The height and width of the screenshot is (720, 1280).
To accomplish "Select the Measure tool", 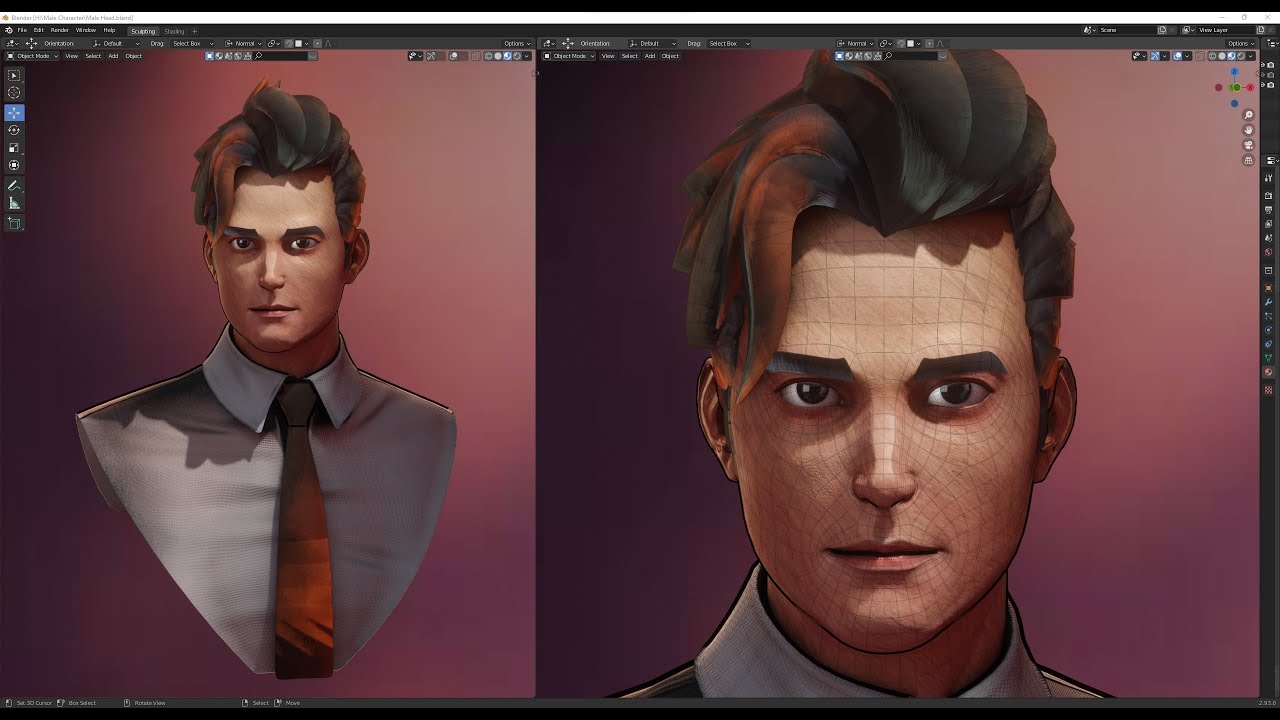I will (14, 203).
